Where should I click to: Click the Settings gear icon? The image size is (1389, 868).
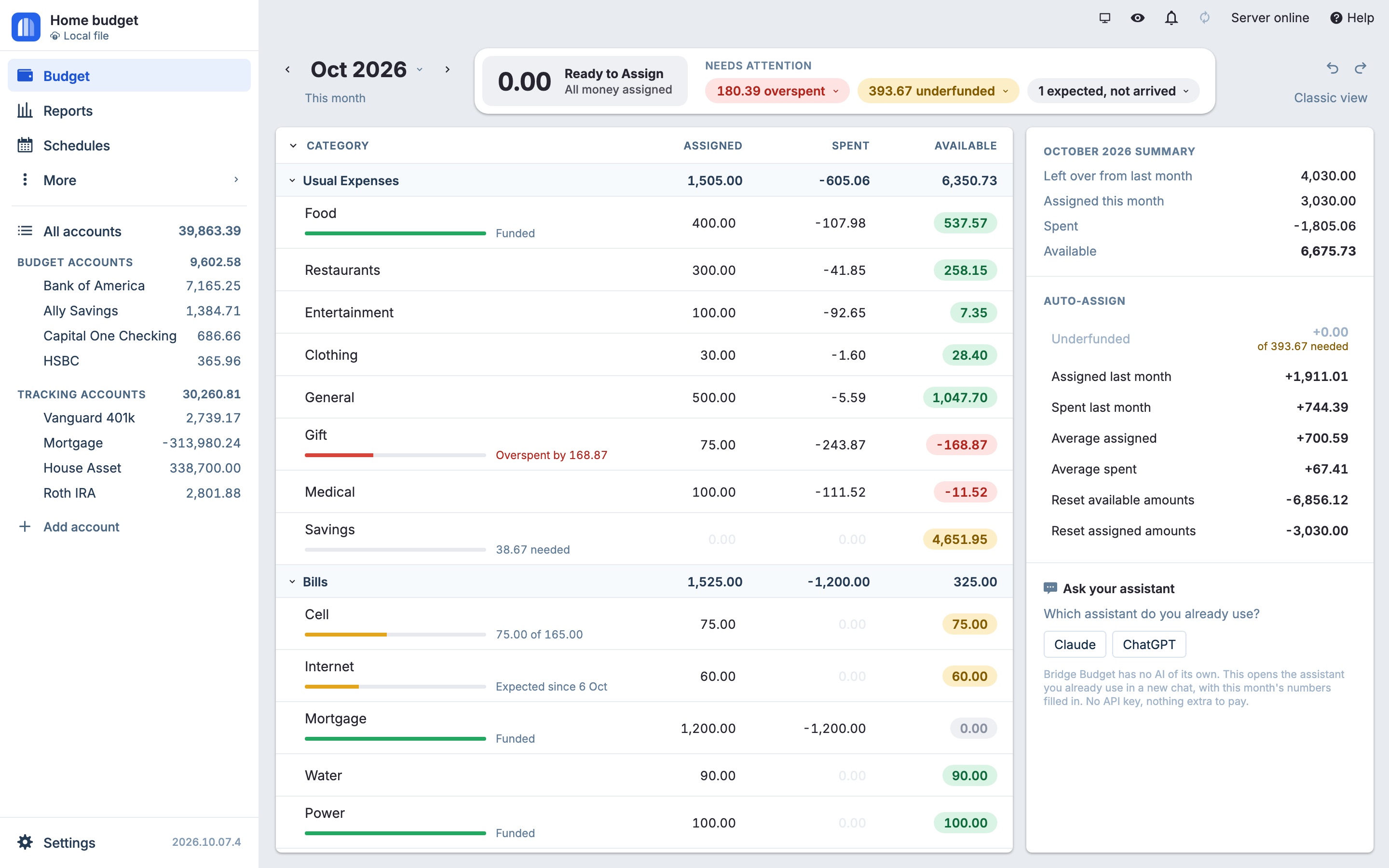[25, 841]
